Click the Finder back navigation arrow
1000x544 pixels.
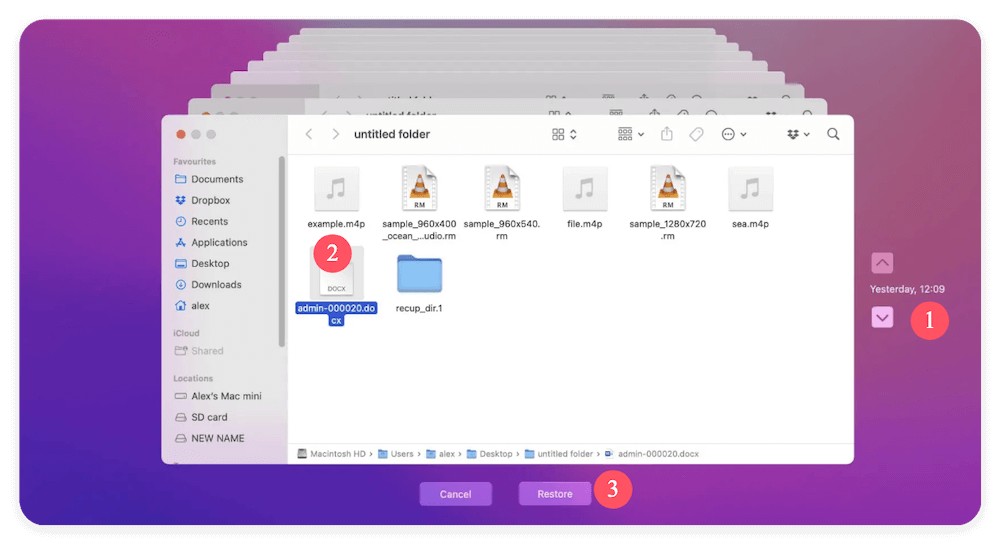(309, 134)
